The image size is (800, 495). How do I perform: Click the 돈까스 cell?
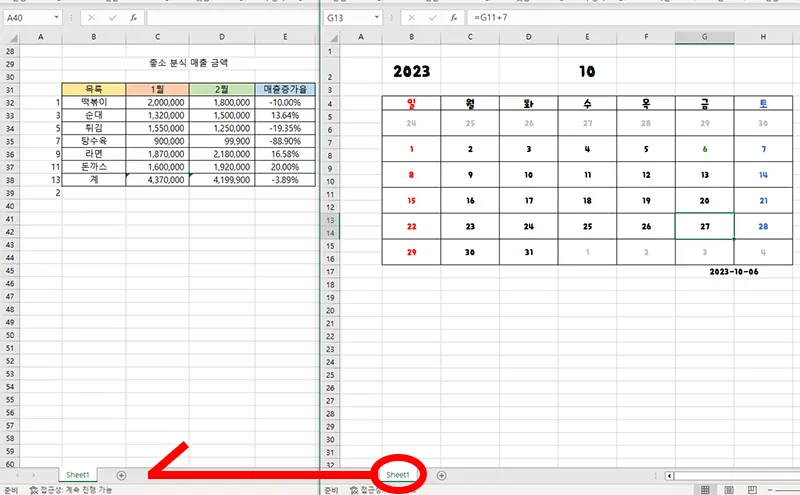94,167
